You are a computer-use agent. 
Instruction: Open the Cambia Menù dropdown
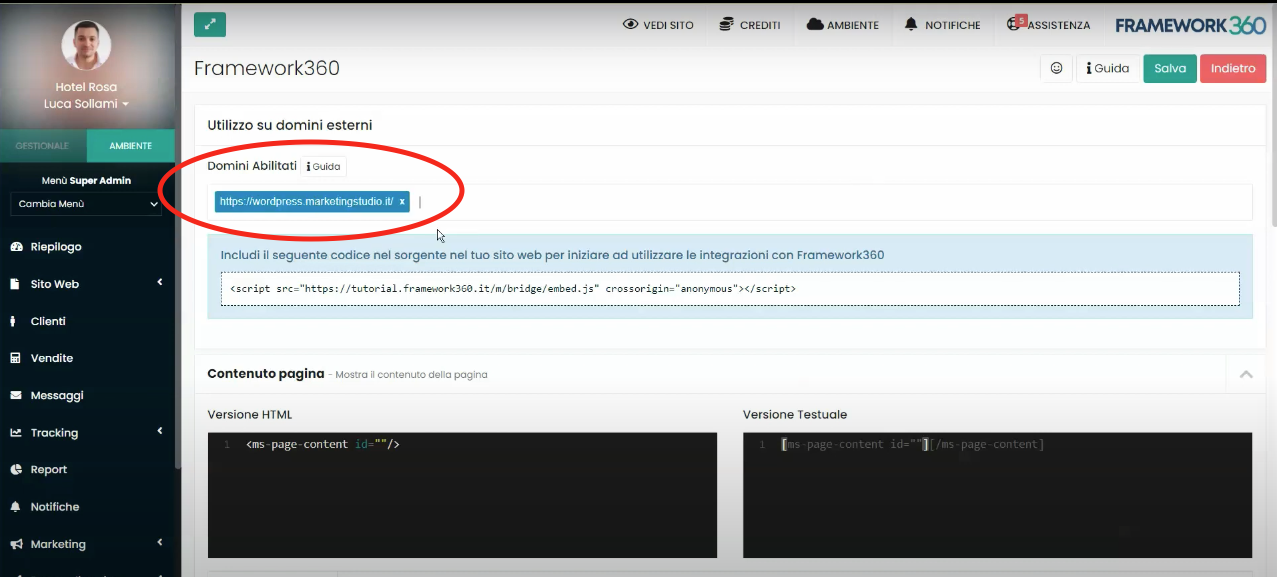85,204
